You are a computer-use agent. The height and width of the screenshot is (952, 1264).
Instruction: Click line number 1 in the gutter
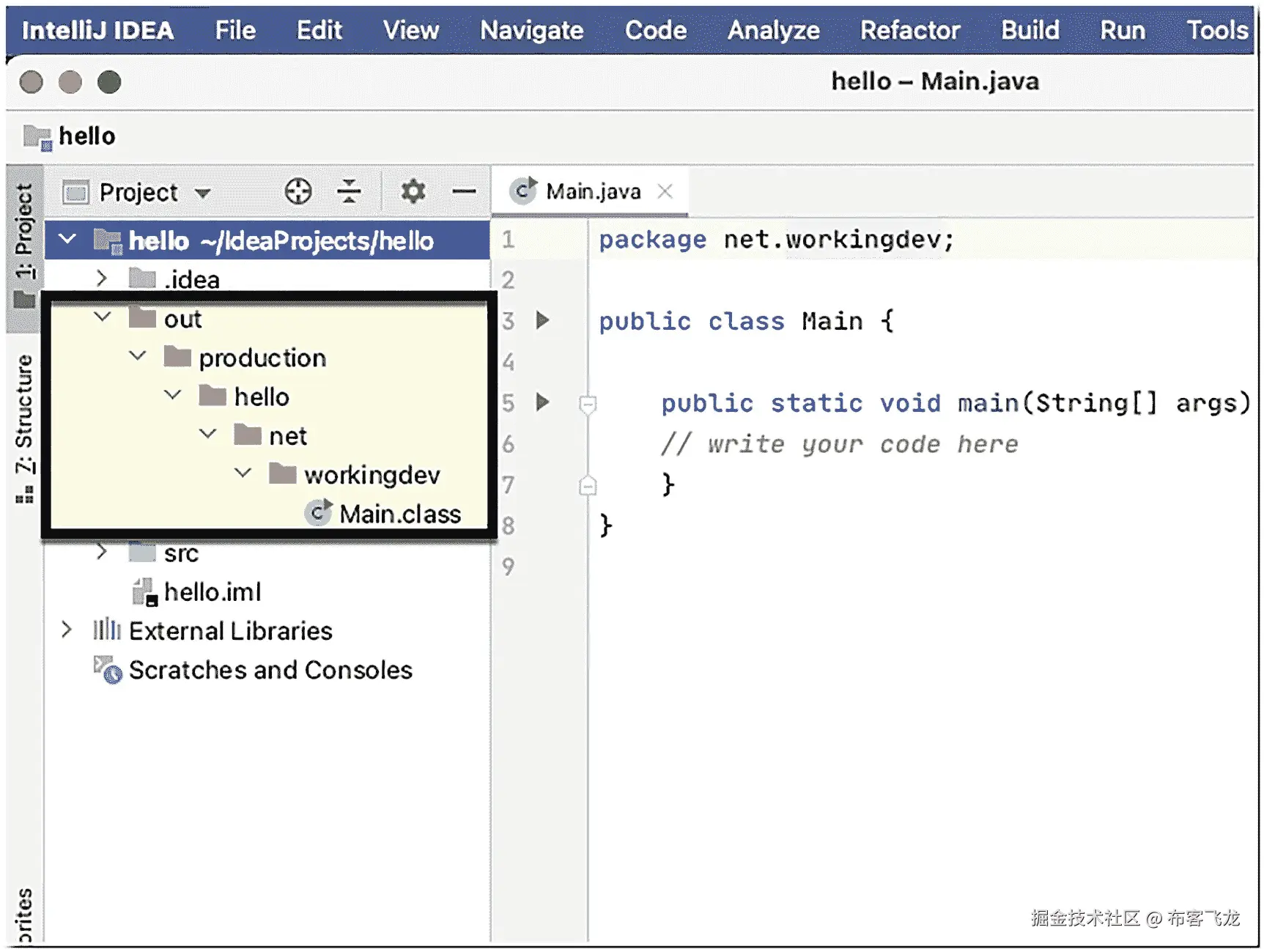click(508, 240)
